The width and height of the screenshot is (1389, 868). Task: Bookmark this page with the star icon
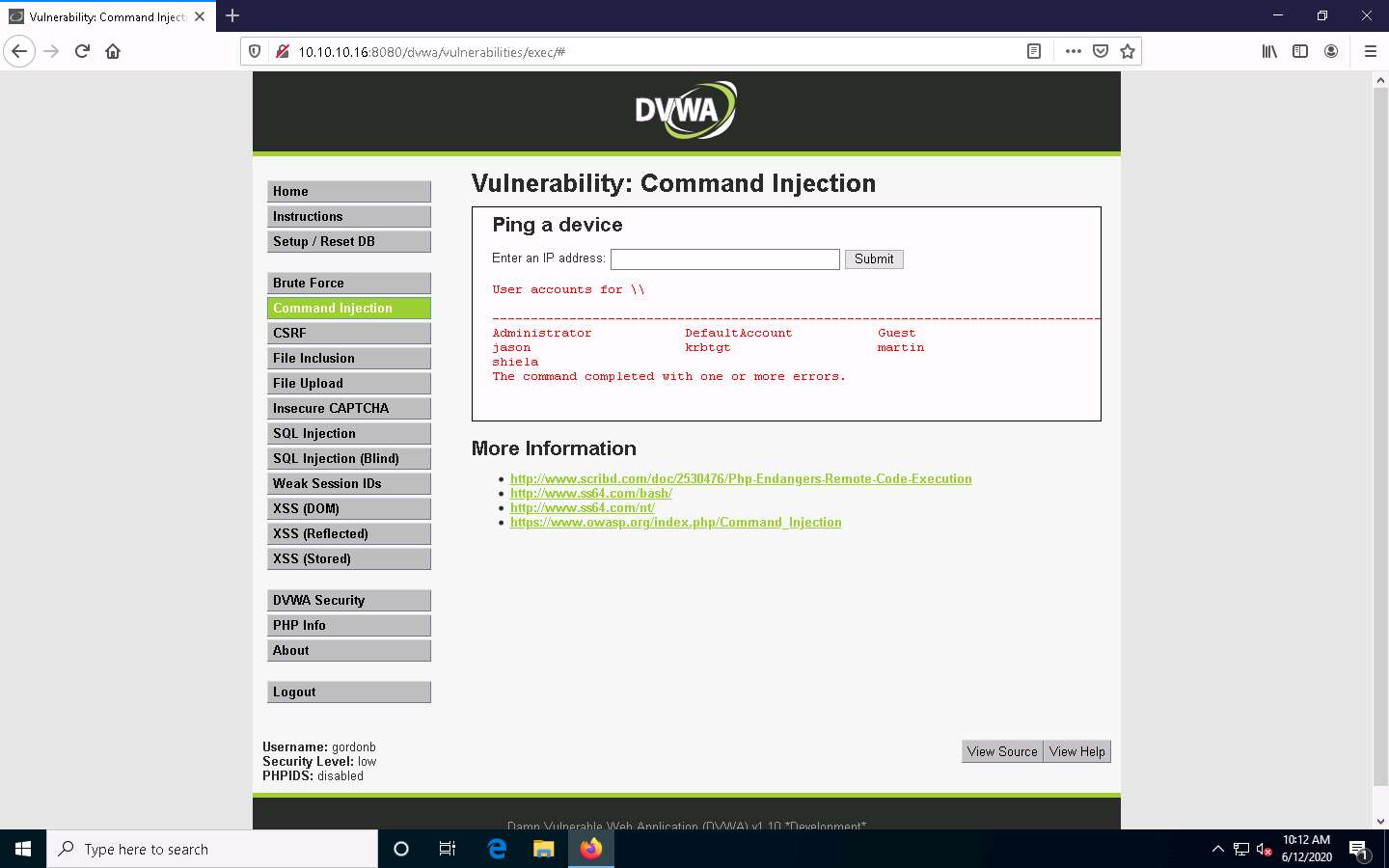1128,51
